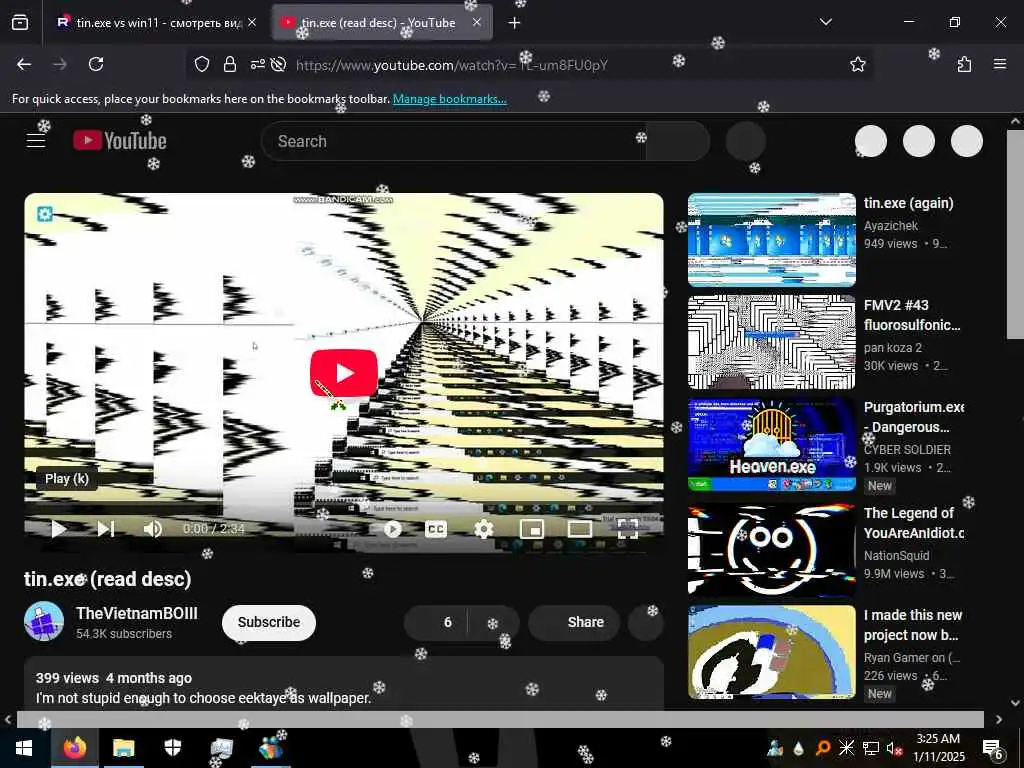Close the YouTube 'tin.exe (read desc)' tab
This screenshot has height=768, width=1024.
click(x=477, y=23)
